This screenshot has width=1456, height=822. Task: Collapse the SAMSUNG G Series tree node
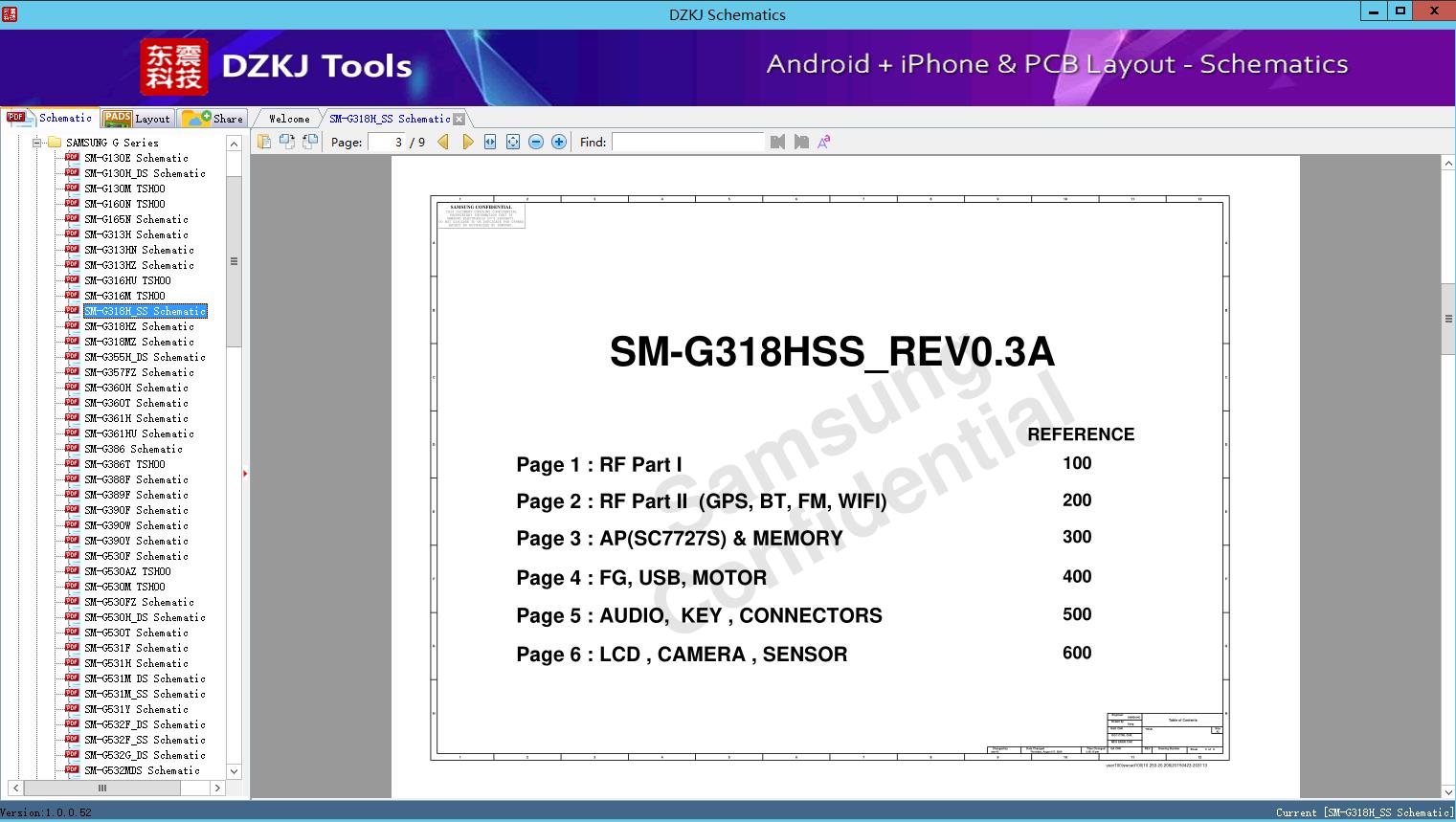[x=37, y=143]
